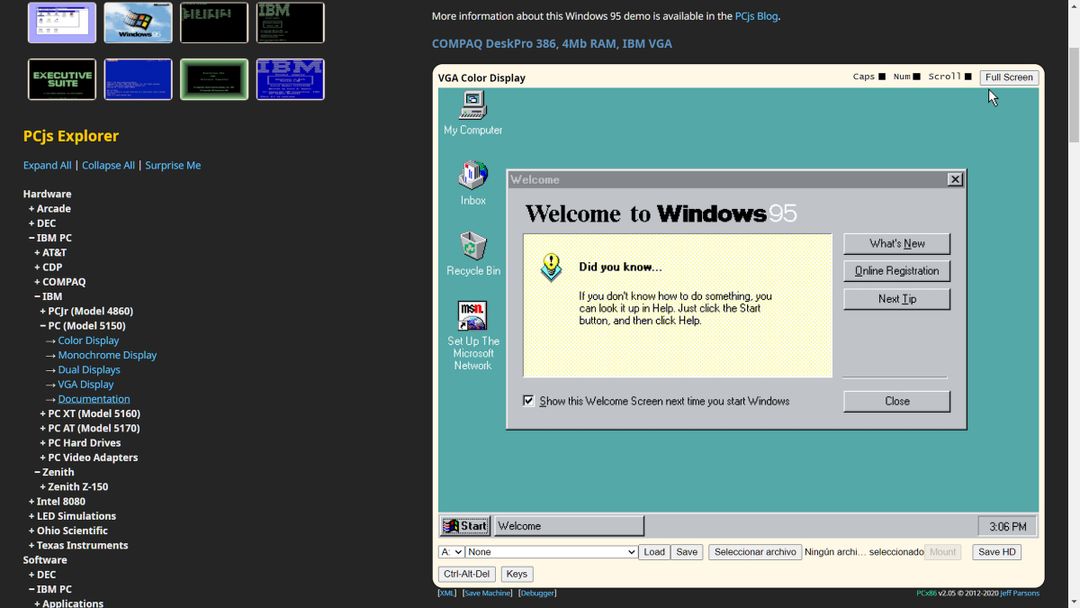
Task: Select the Windows 95 splash screen thumbnail
Action: [137, 21]
